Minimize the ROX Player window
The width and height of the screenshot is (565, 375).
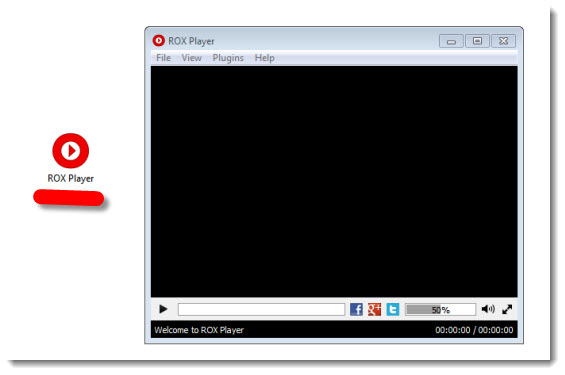tap(451, 41)
